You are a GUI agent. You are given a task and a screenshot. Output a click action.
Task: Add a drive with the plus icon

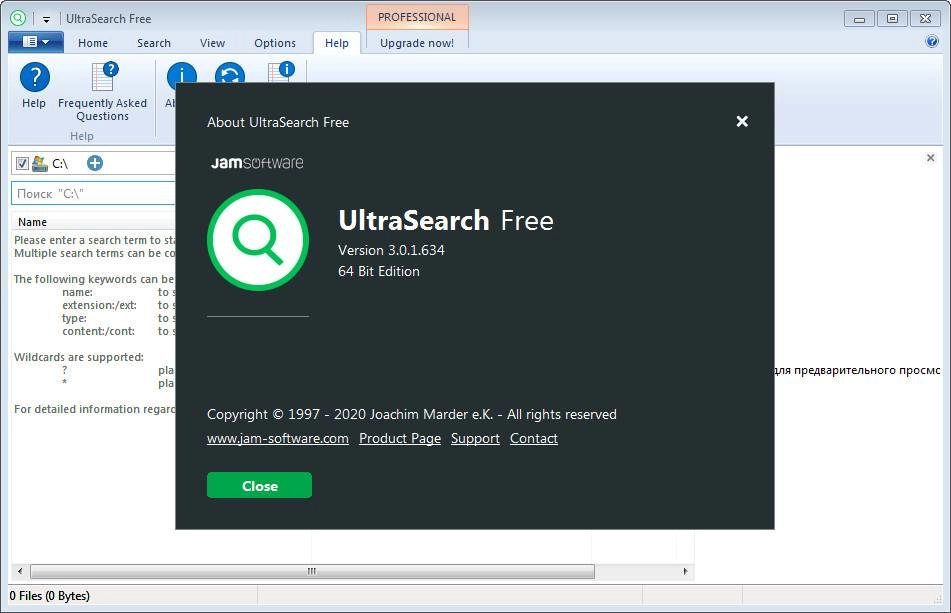pyautogui.click(x=95, y=163)
